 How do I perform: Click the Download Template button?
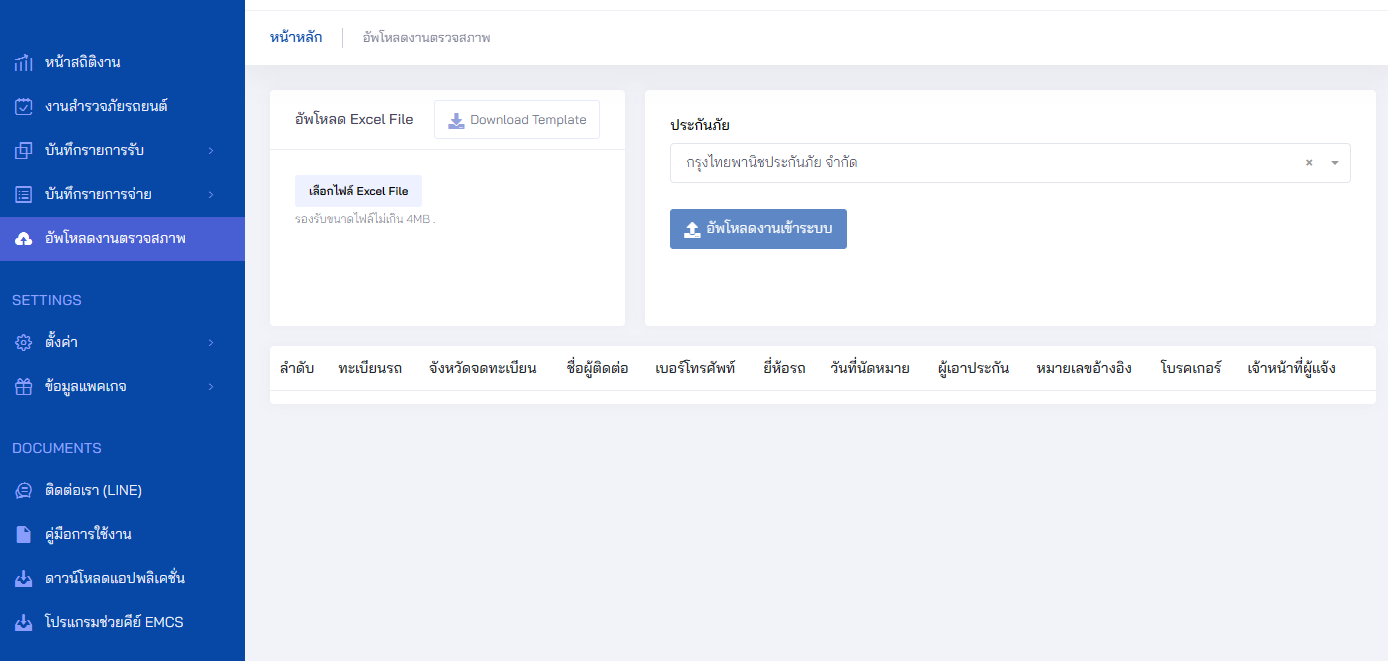coord(516,119)
